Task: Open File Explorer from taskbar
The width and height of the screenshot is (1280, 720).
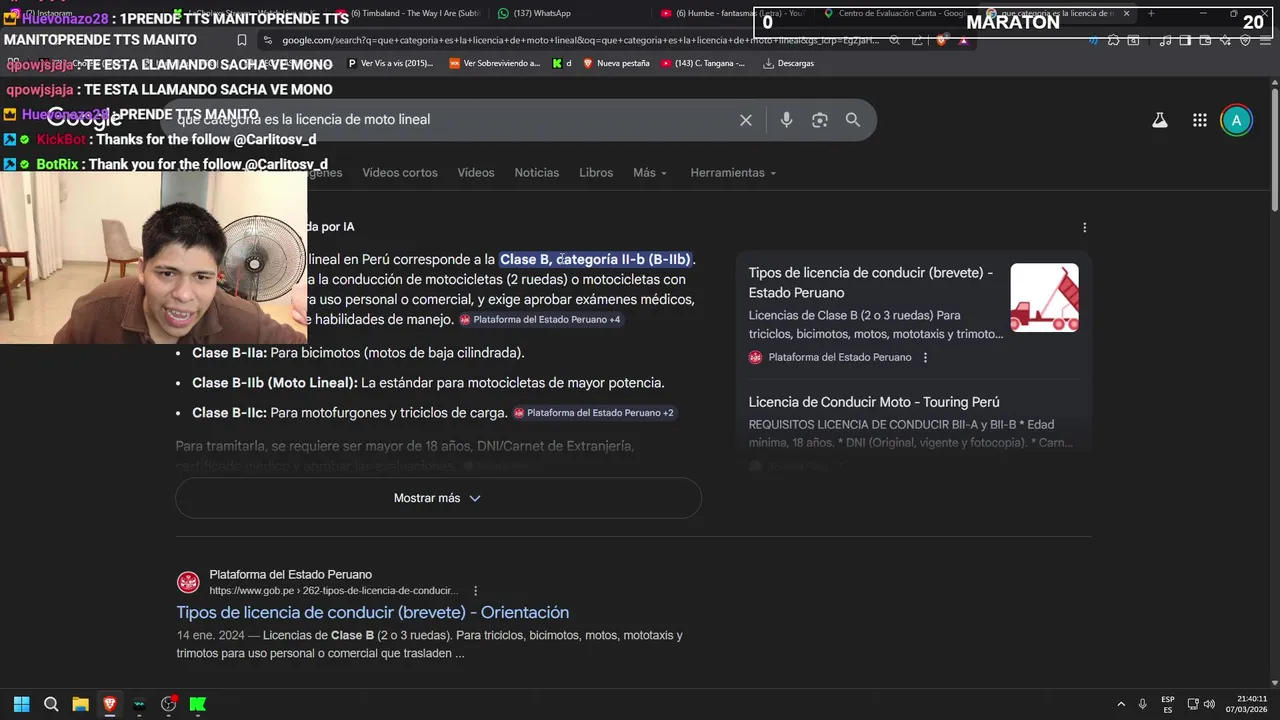Action: click(80, 704)
